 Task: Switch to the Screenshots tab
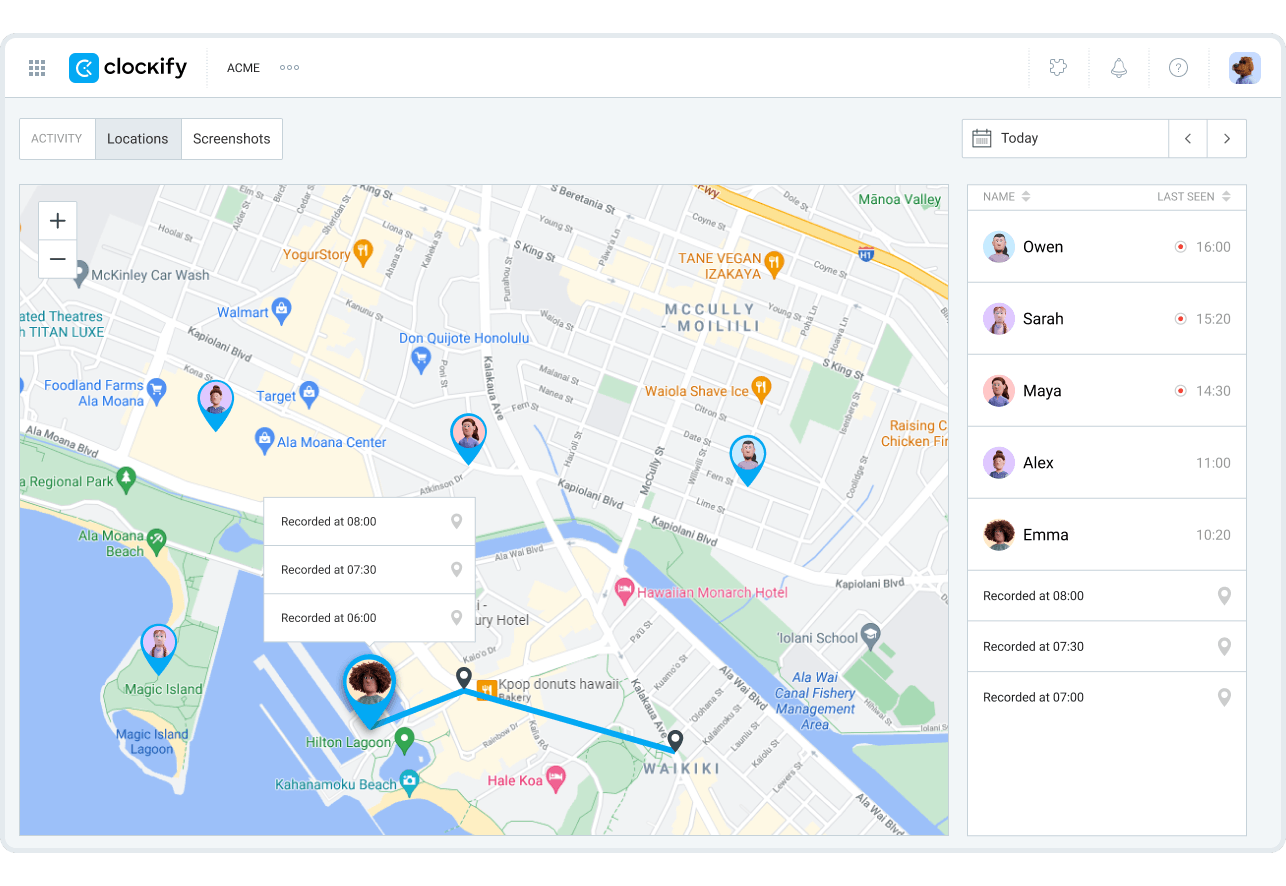pos(232,139)
